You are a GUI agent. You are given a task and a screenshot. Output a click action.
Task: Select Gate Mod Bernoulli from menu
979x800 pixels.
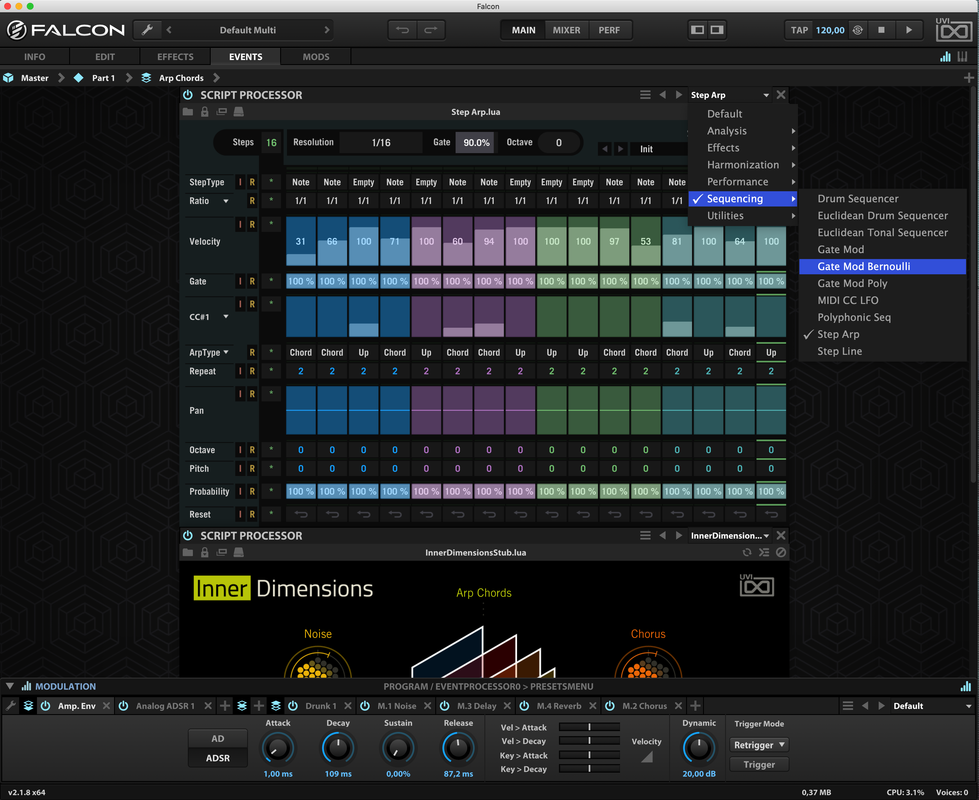(882, 267)
